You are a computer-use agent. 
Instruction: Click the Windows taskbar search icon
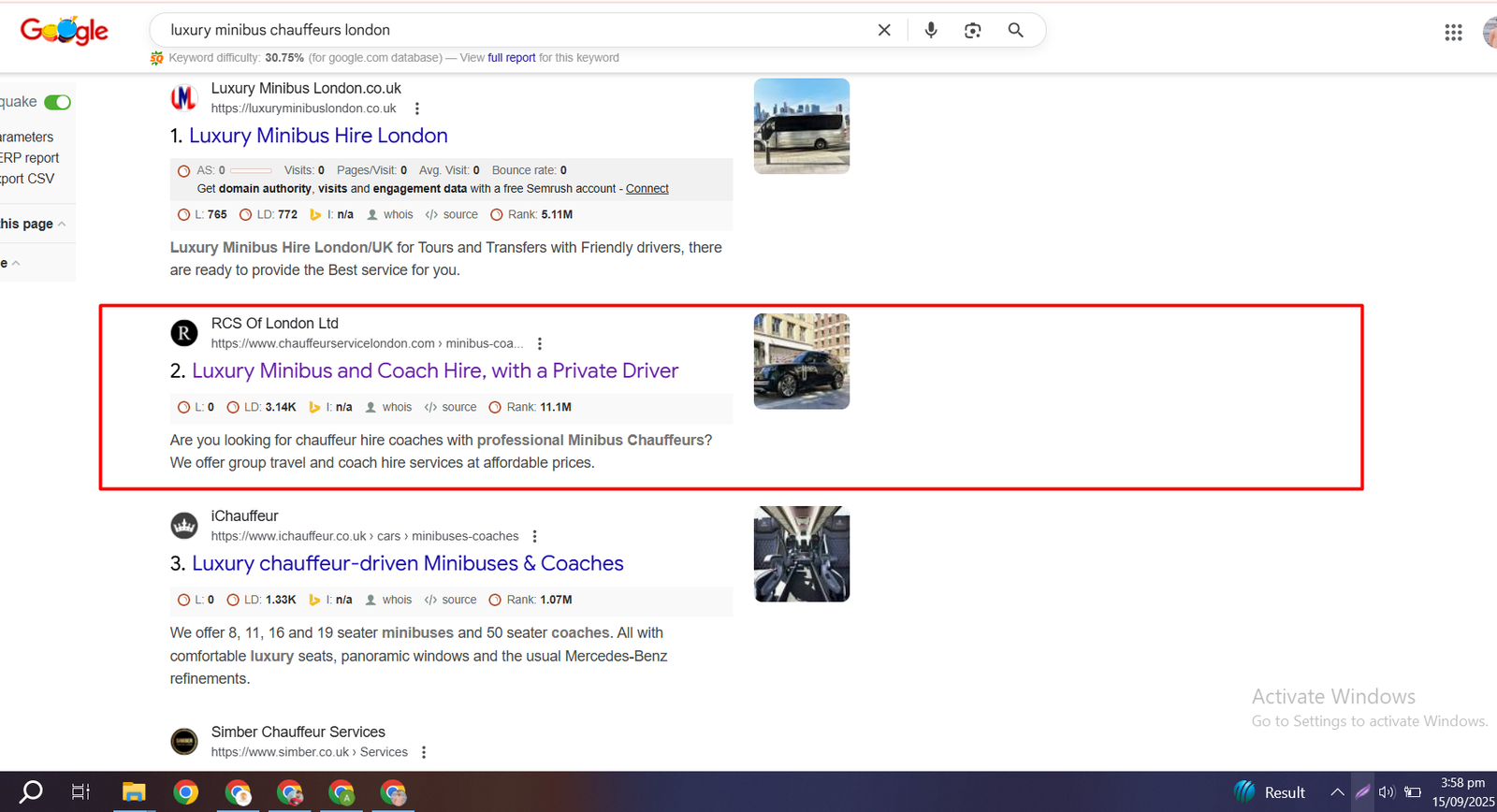32,792
